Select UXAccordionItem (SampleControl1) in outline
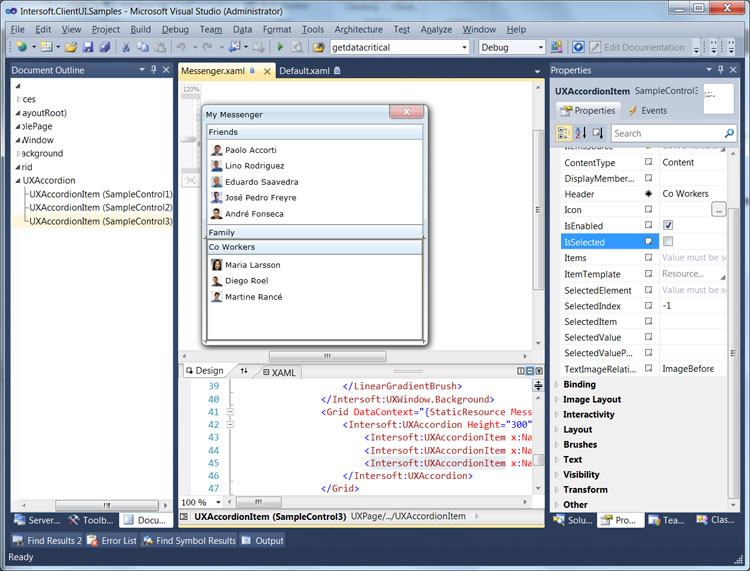Image resolution: width=750 pixels, height=571 pixels. [100, 194]
